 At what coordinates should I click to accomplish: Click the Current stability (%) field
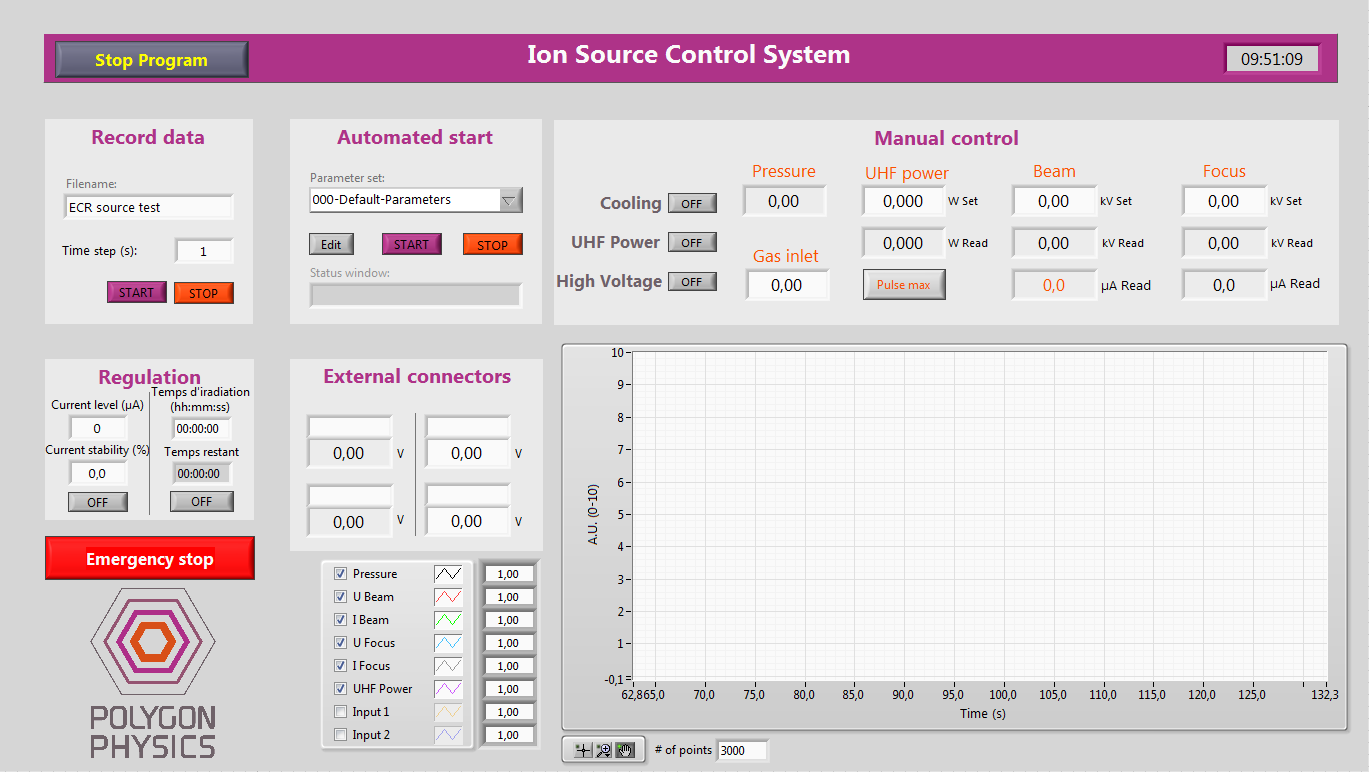pos(97,473)
